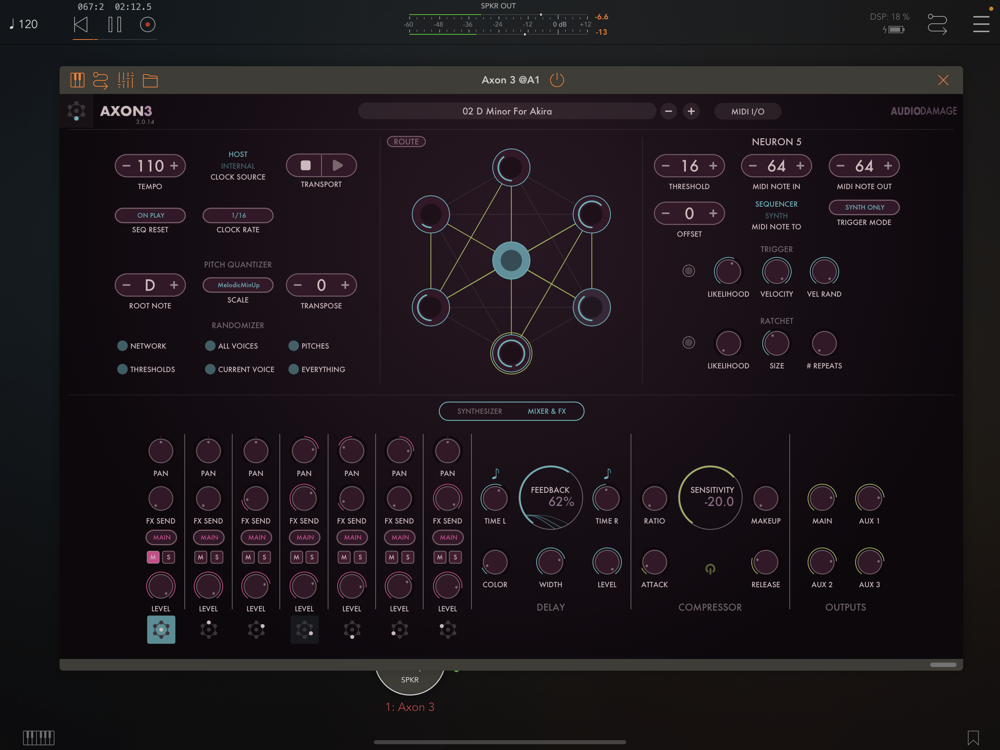
Task: Open preset selector 02 D Minor For Akira
Action: pyautogui.click(x=507, y=111)
